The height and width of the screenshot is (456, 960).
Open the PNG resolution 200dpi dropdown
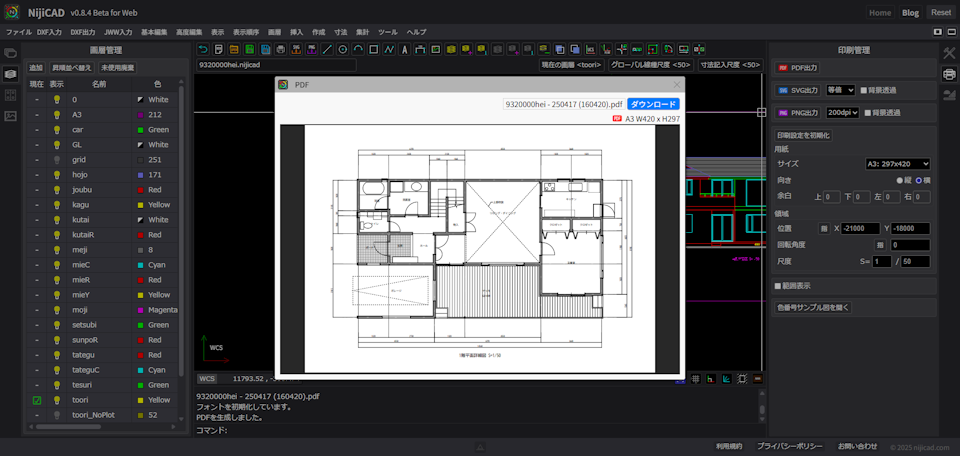pos(844,113)
